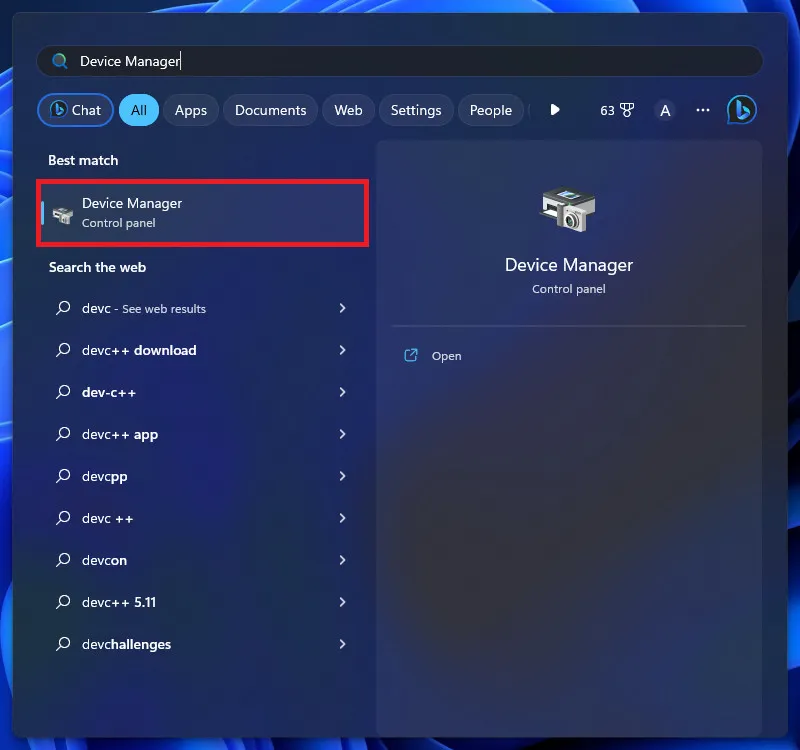
Task: Click the search icon beside 'devc - See web results'
Action: pyautogui.click(x=63, y=308)
